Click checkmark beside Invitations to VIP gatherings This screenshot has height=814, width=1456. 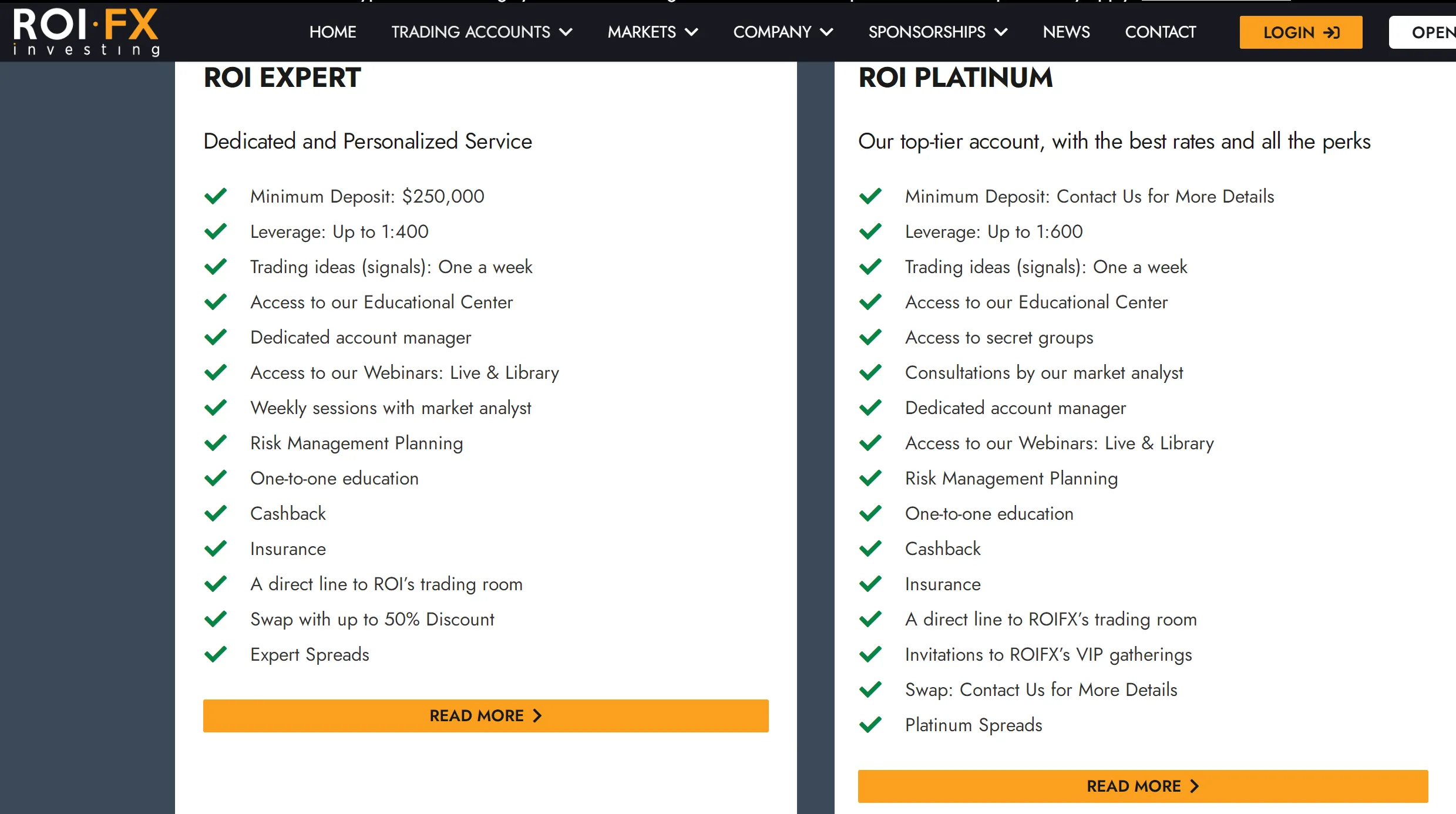pyautogui.click(x=870, y=654)
